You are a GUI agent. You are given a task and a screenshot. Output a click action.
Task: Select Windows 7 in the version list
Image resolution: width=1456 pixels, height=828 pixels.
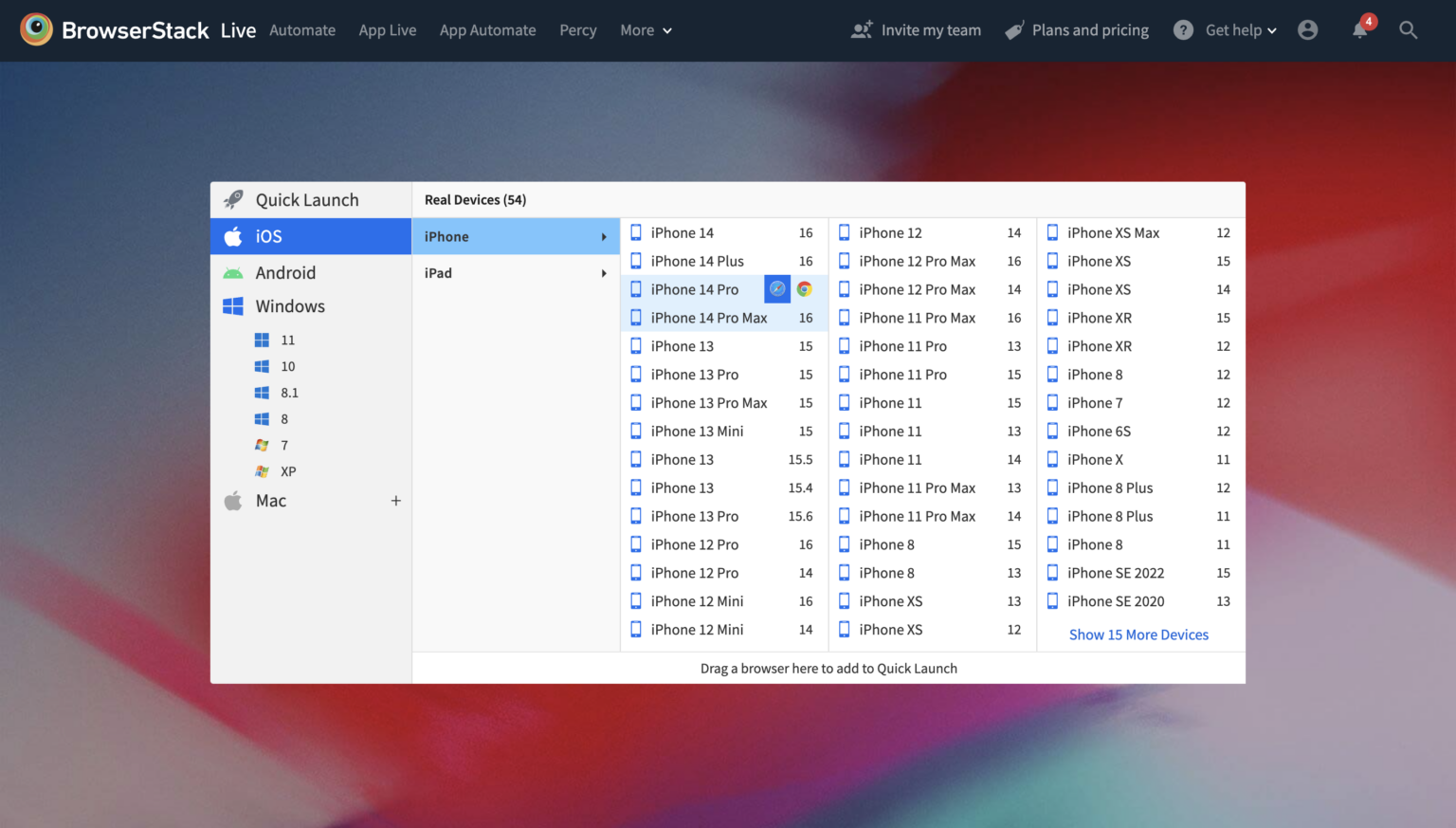[x=283, y=445]
